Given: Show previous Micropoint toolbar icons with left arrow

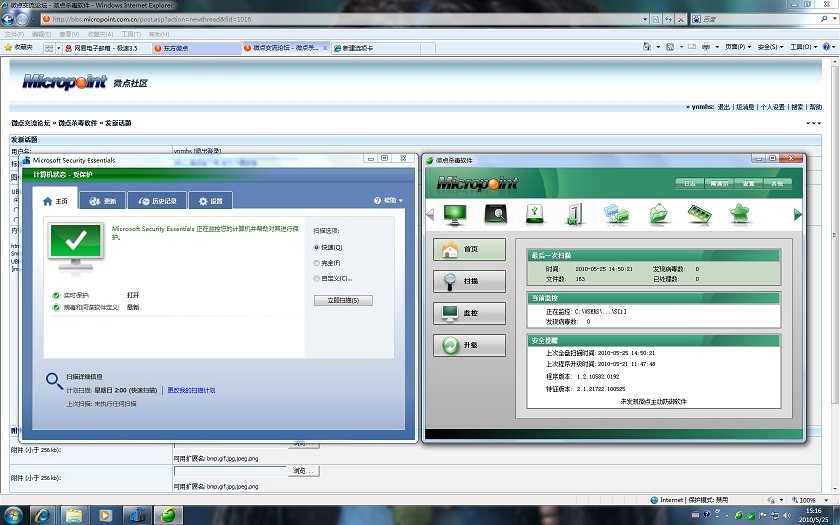Looking at the screenshot, I should 430,214.
